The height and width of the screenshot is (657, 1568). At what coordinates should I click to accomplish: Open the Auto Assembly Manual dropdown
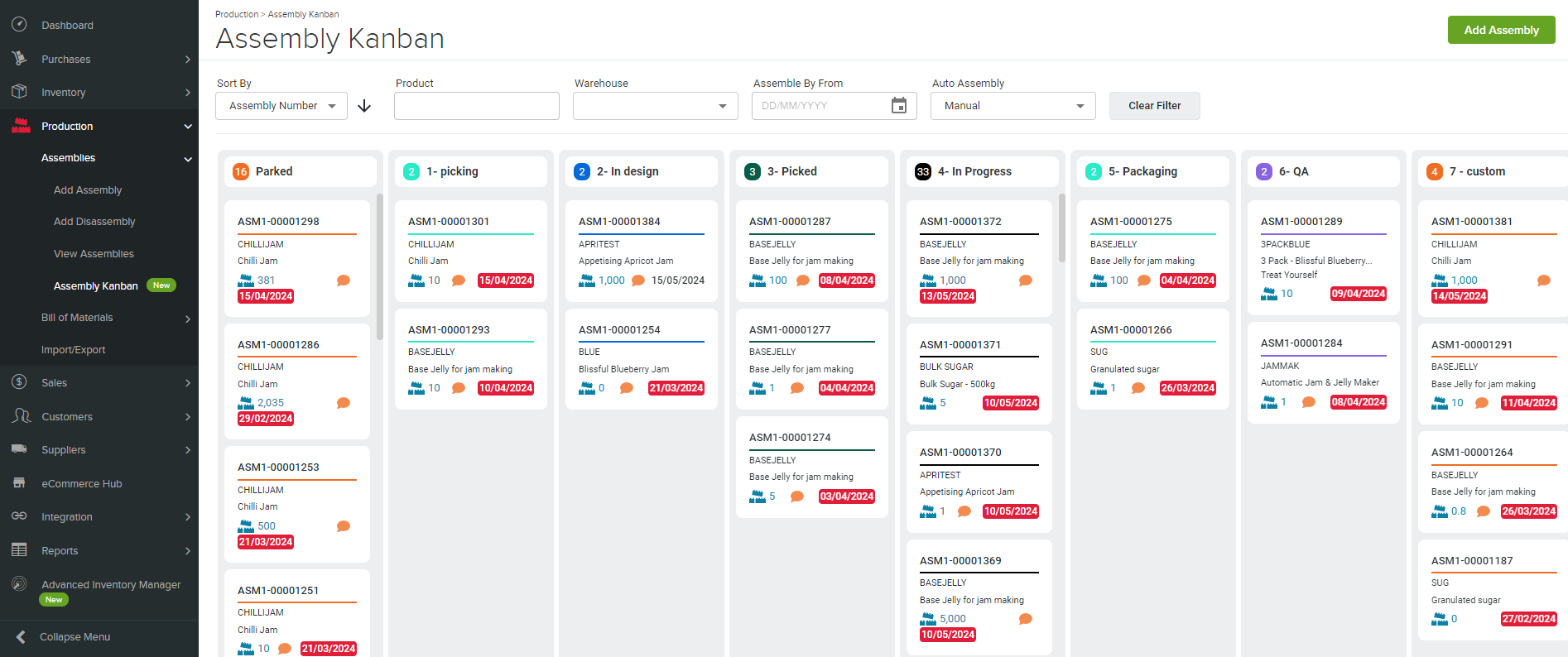(1013, 106)
